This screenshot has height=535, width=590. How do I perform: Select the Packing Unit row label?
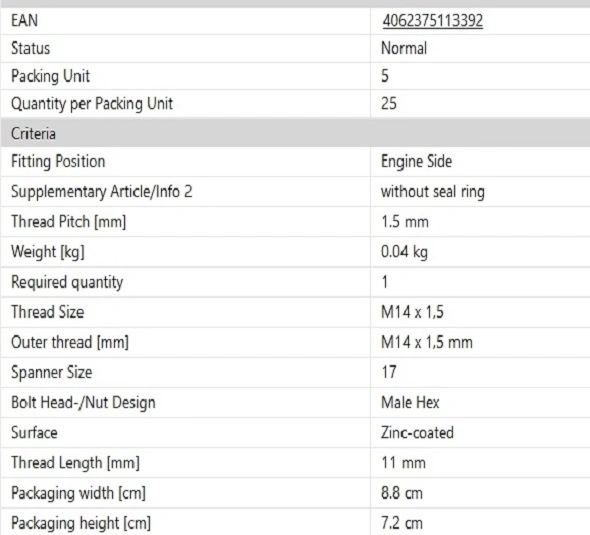(x=50, y=76)
